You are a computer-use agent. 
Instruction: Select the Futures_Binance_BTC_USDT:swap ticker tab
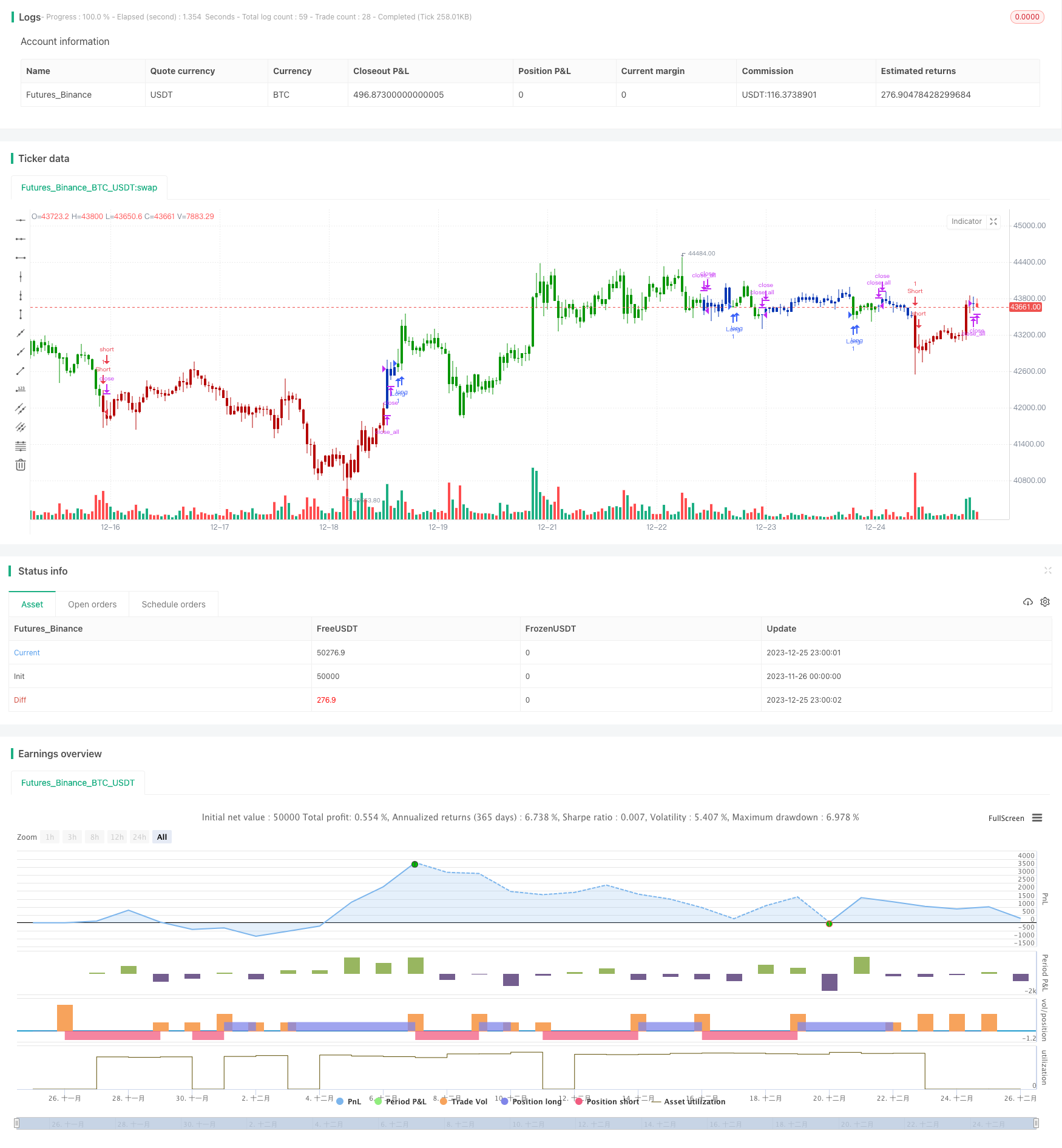(x=89, y=187)
